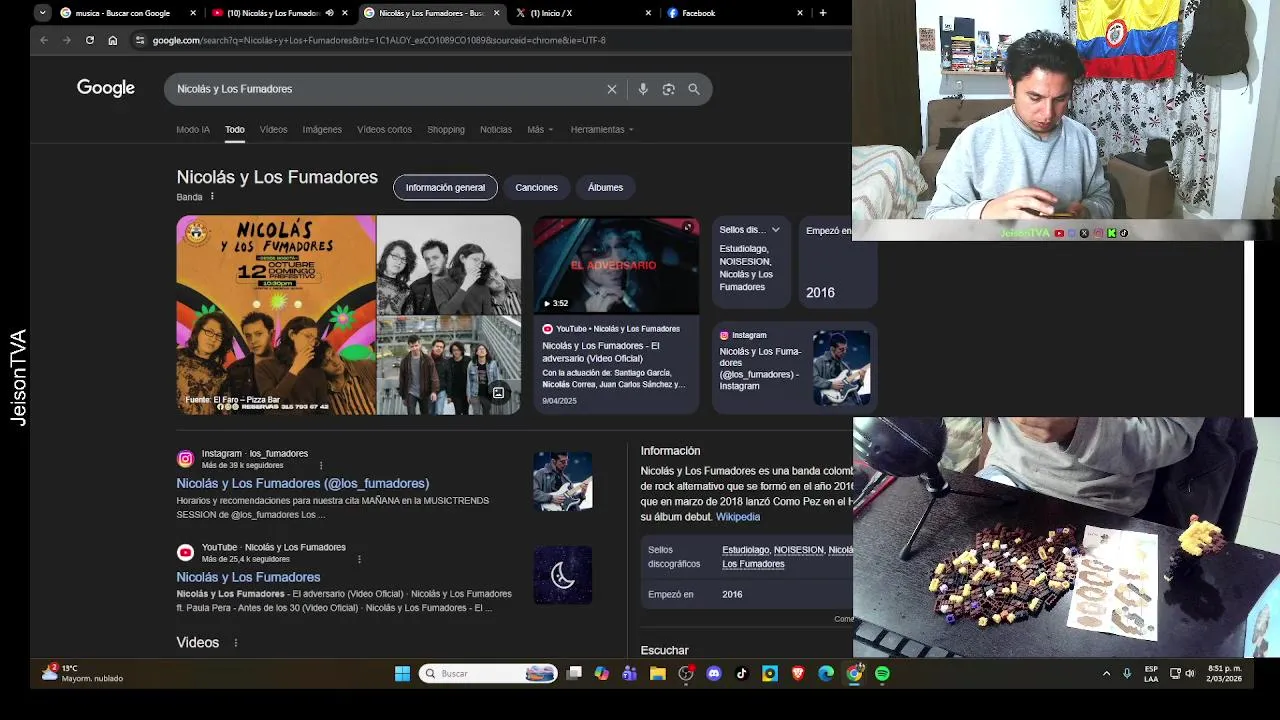
Task: Go to the Chrome home page
Action: pyautogui.click(x=113, y=40)
